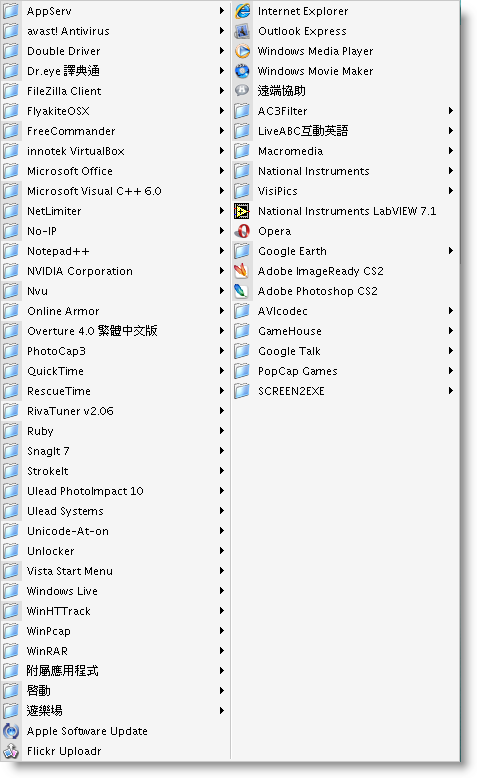The width and height of the screenshot is (477, 778).
Task: Open the innotek VirtualBox menu entry
Action: pyautogui.click(x=115, y=151)
